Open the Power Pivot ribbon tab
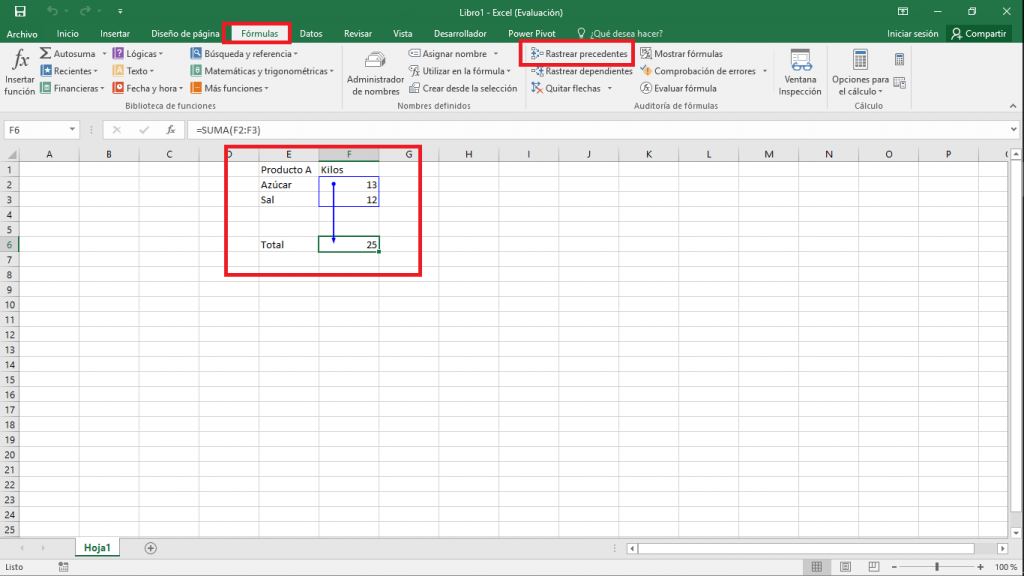The height and width of the screenshot is (576, 1024). [531, 33]
